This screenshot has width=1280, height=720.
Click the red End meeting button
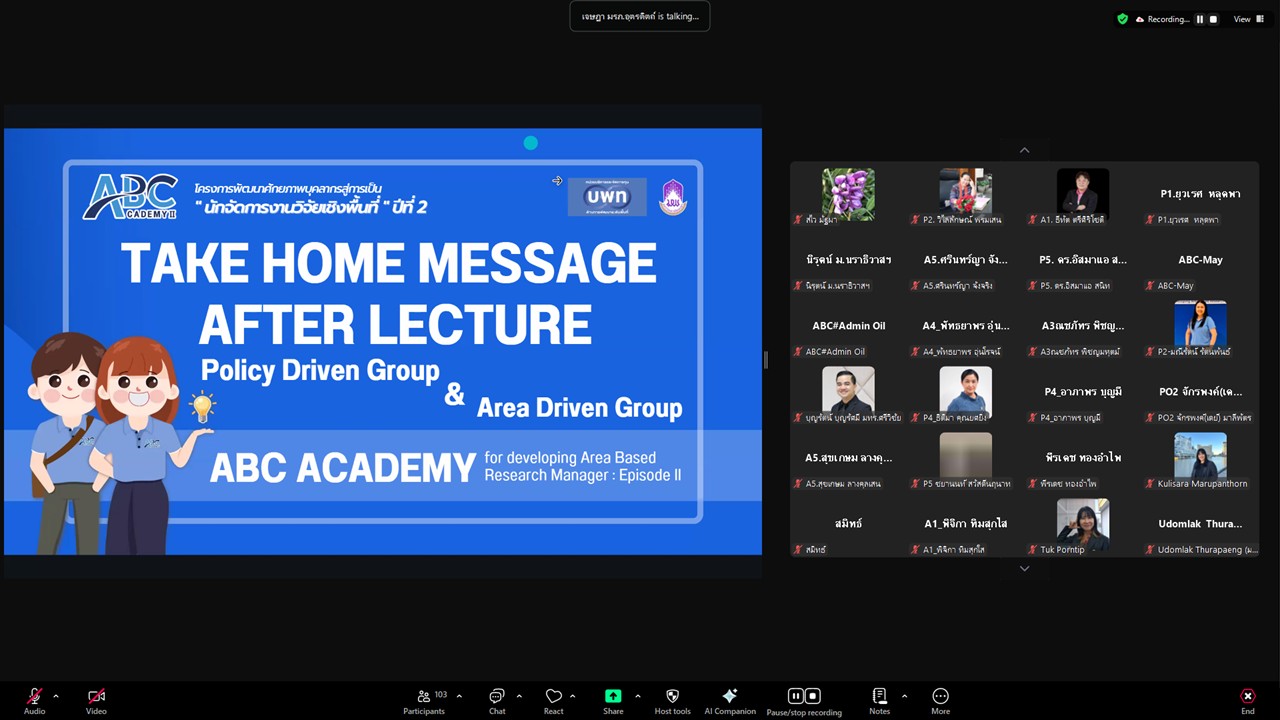(x=1247, y=701)
